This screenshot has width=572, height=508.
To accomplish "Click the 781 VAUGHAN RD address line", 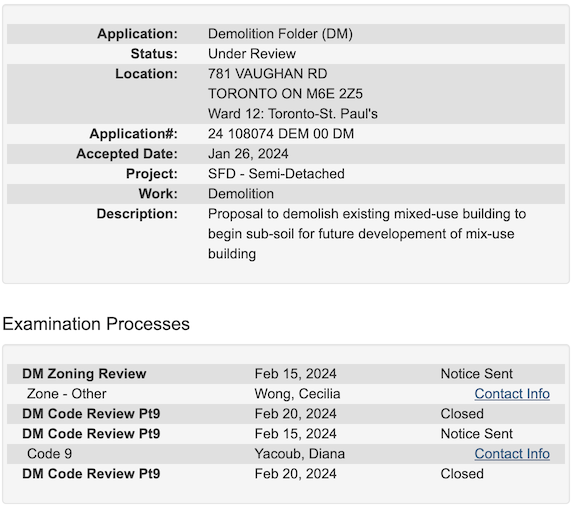I will (267, 74).
